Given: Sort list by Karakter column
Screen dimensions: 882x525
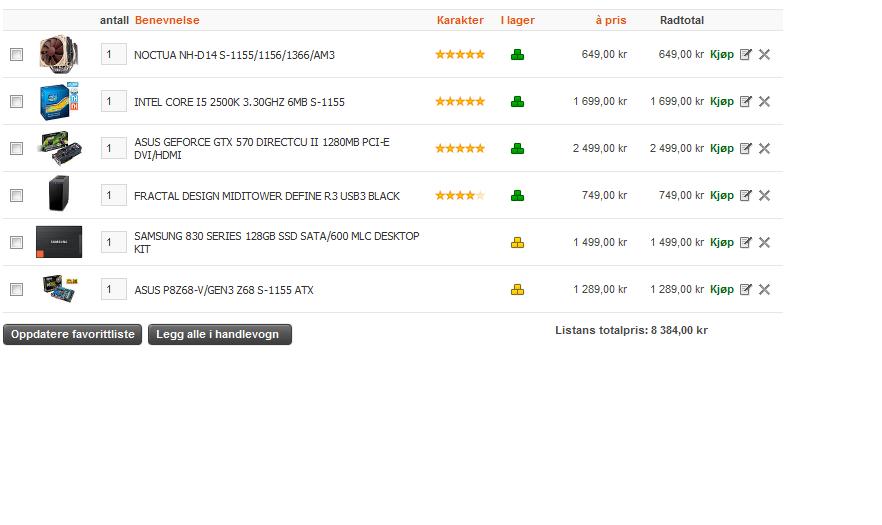Looking at the screenshot, I should click(460, 20).
